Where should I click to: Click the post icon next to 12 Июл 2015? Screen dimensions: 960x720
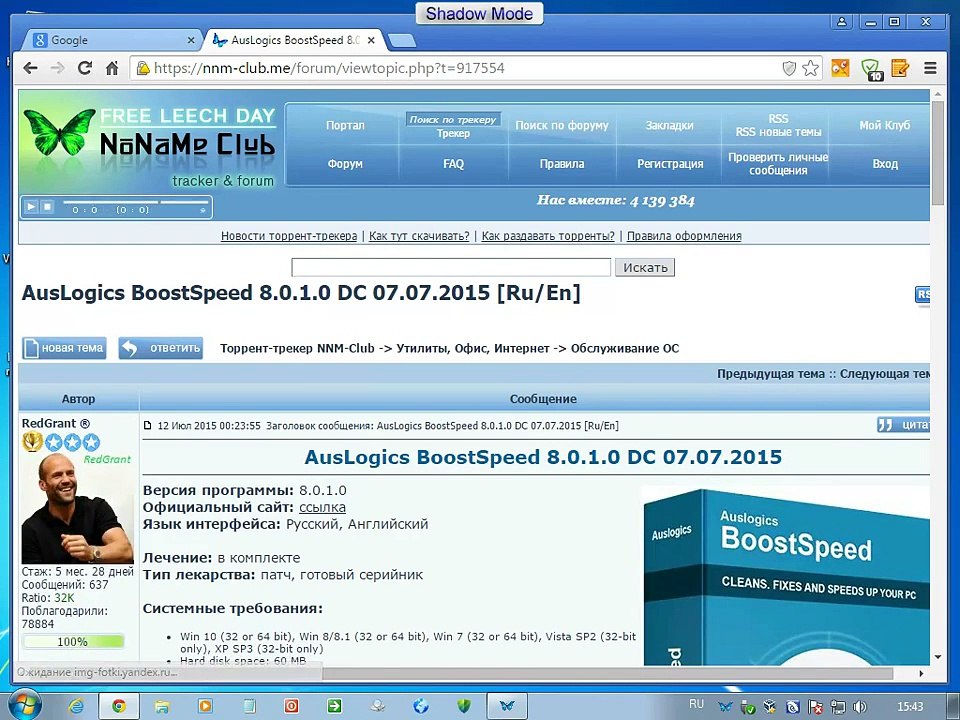pyautogui.click(x=148, y=426)
